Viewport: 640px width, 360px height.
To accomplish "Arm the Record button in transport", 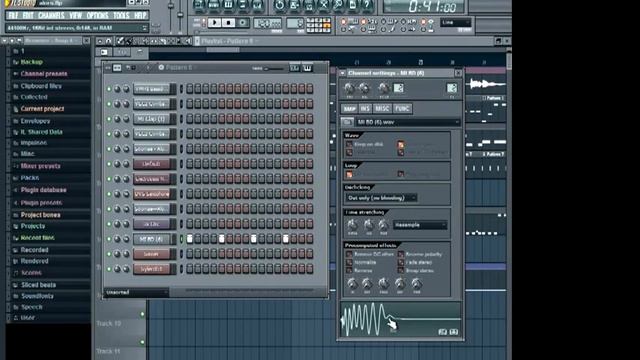I will point(242,23).
